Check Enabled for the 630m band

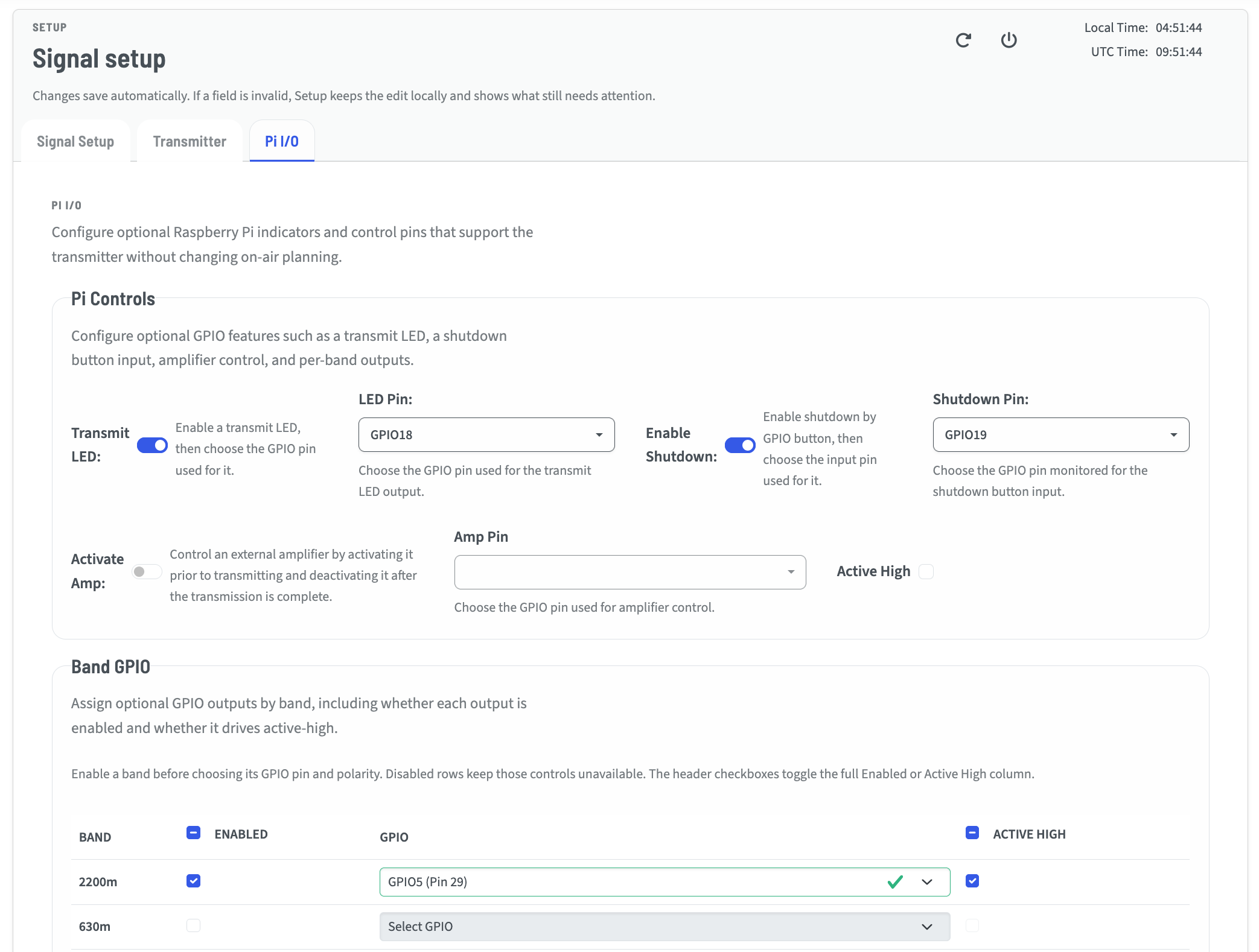[193, 925]
